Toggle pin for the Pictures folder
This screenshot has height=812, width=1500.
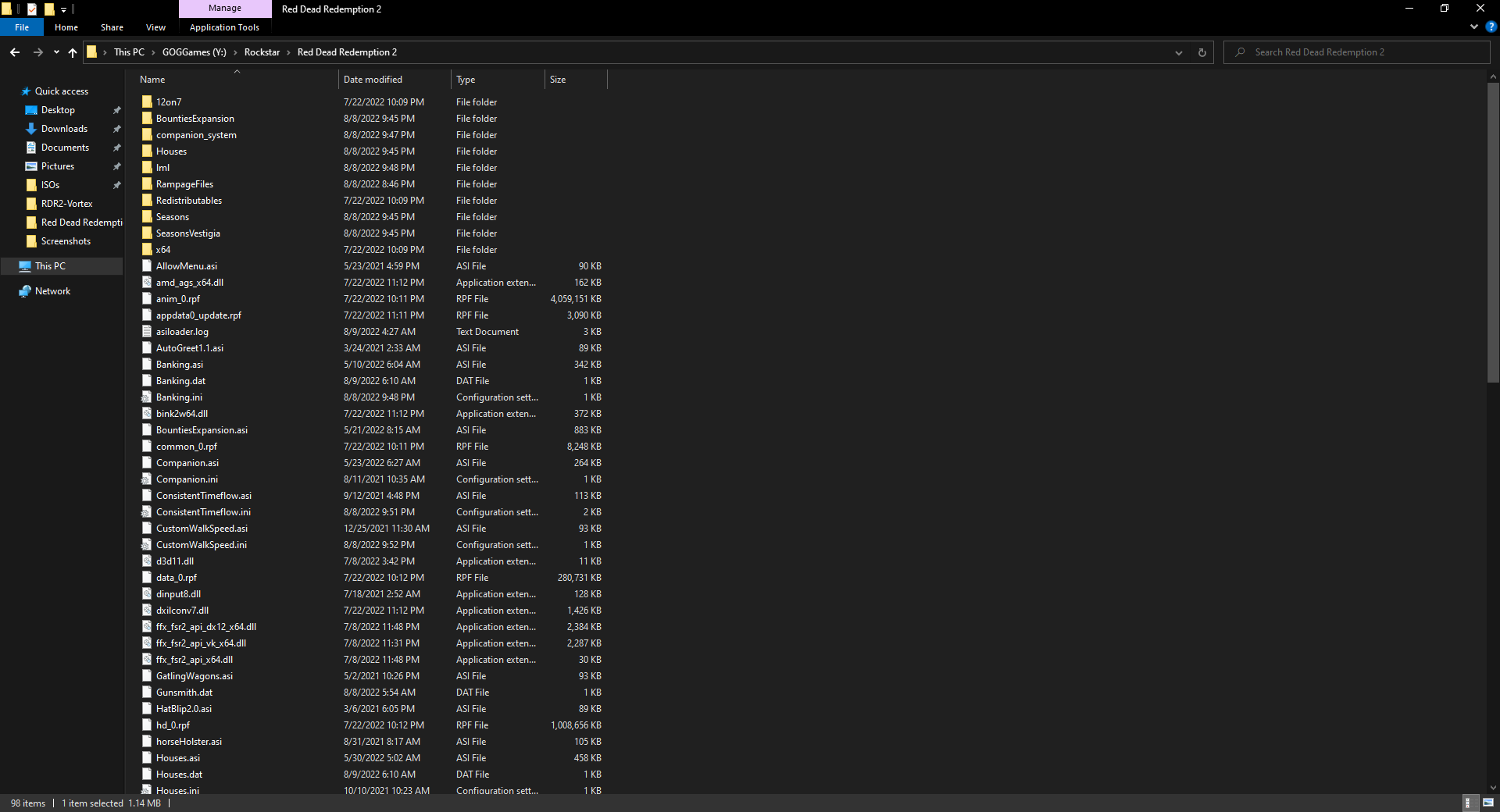pos(116,166)
